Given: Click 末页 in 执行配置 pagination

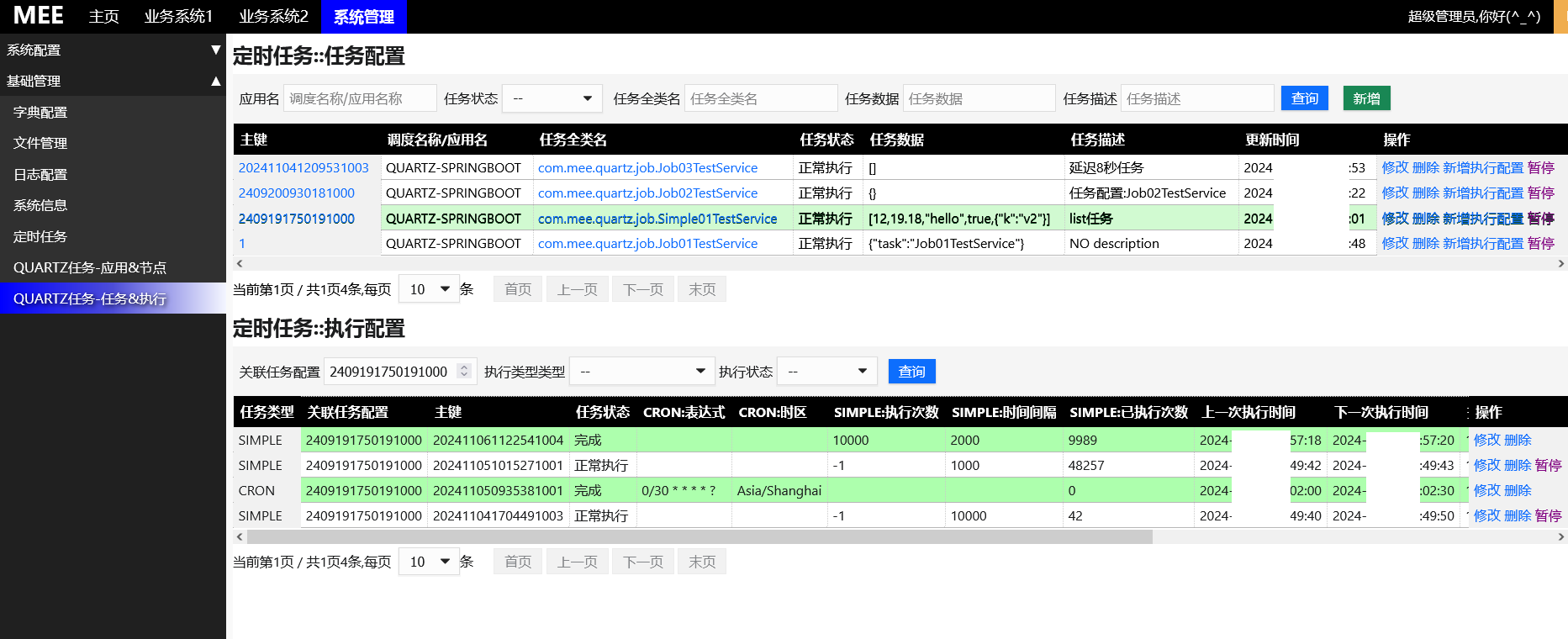Looking at the screenshot, I should (702, 562).
